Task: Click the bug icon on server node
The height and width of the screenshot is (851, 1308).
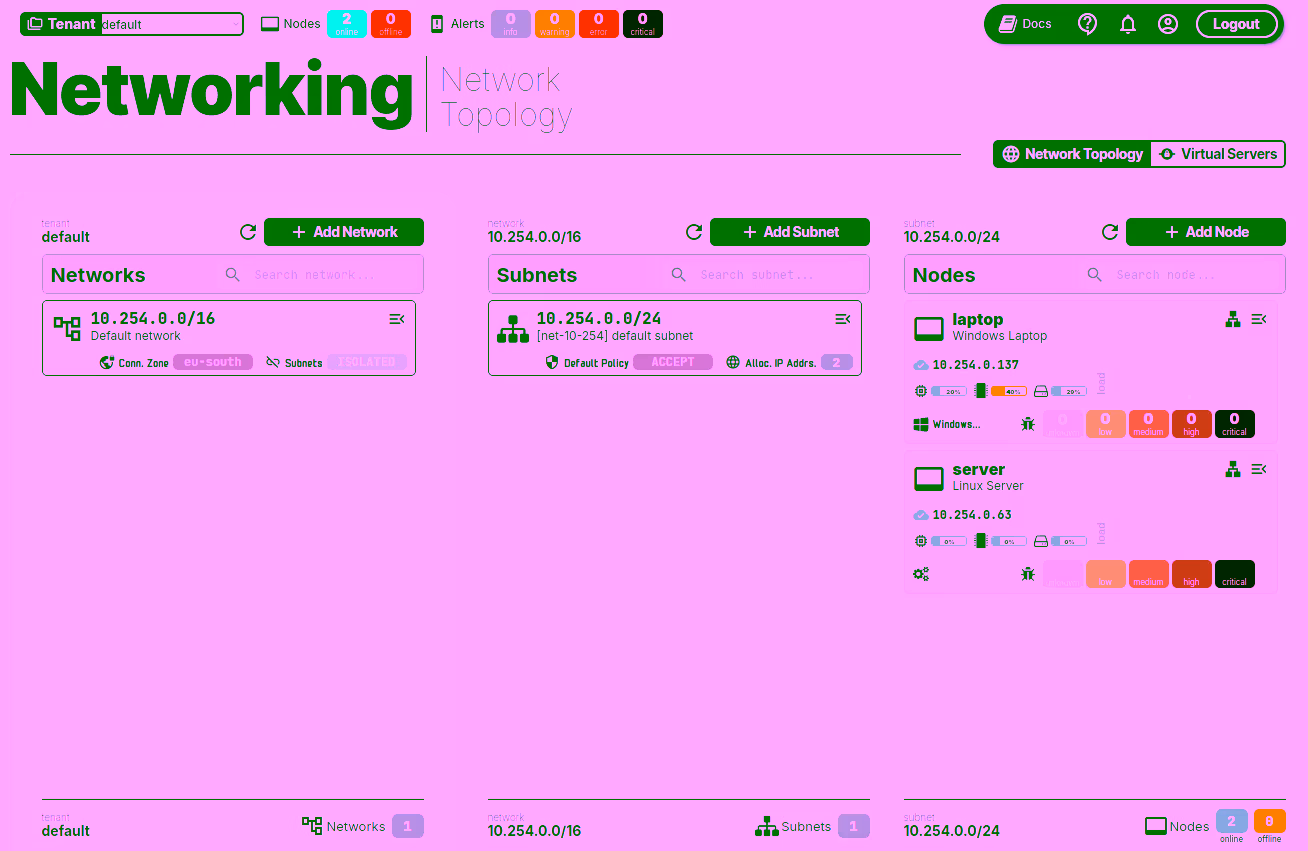Action: [1028, 574]
